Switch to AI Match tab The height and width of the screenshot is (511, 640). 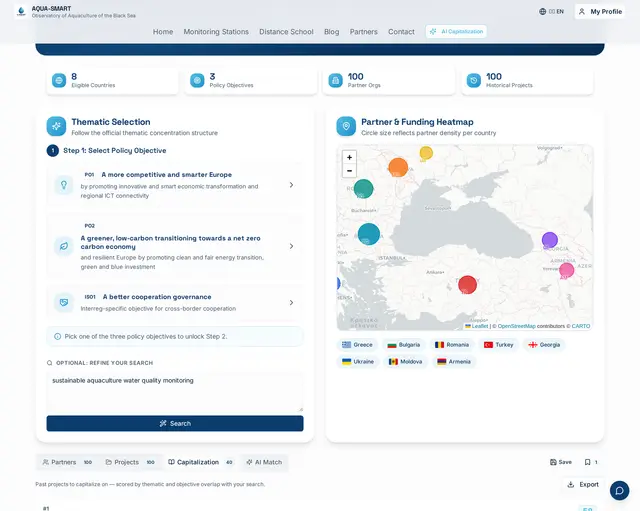[264, 462]
